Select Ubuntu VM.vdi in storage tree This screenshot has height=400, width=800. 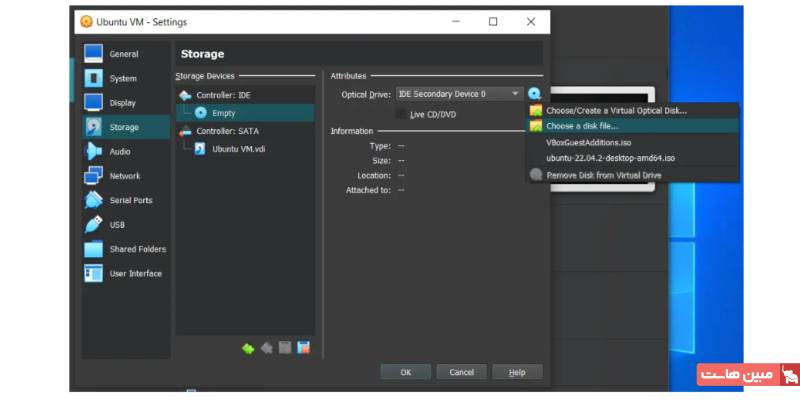(x=238, y=149)
